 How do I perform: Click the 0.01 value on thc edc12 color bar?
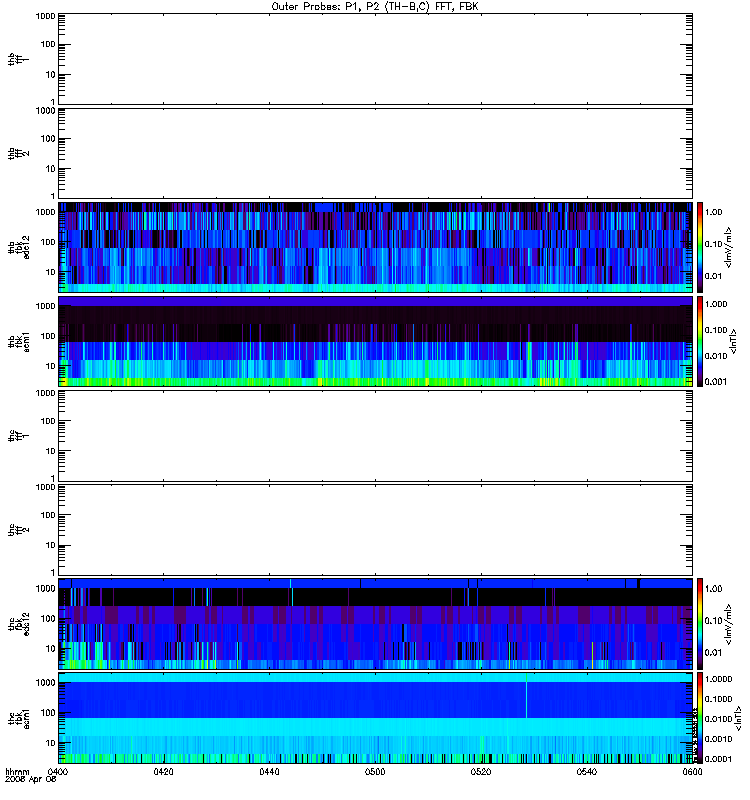[713, 653]
